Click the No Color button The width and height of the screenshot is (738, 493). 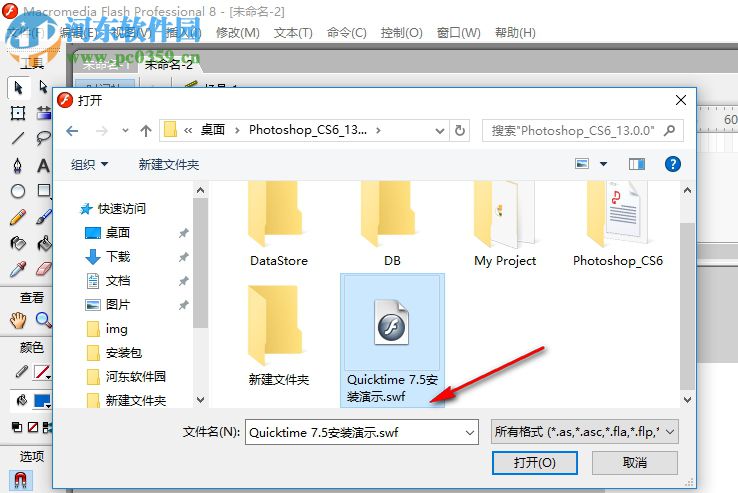click(x=32, y=427)
